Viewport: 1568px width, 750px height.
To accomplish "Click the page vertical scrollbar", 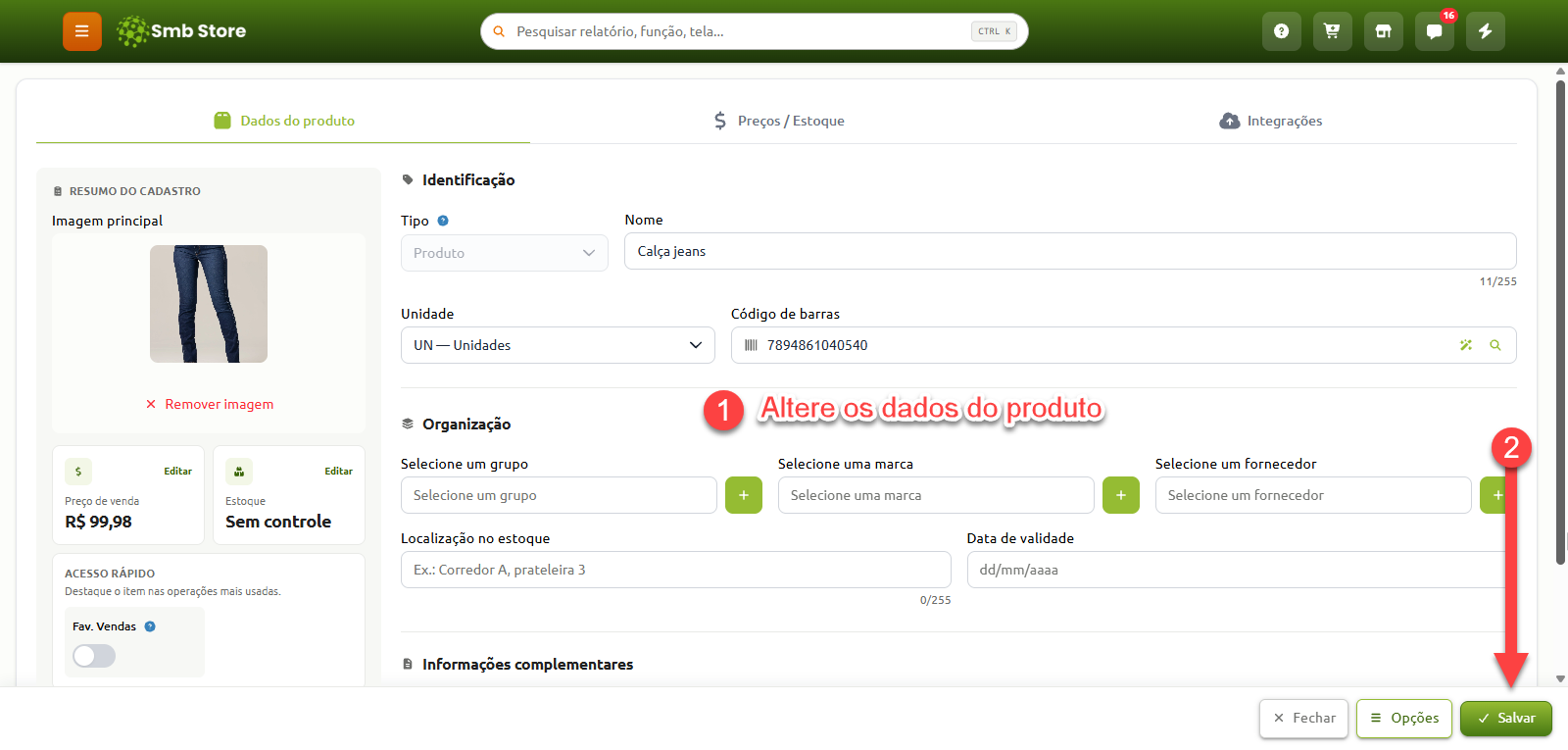I will [1561, 323].
